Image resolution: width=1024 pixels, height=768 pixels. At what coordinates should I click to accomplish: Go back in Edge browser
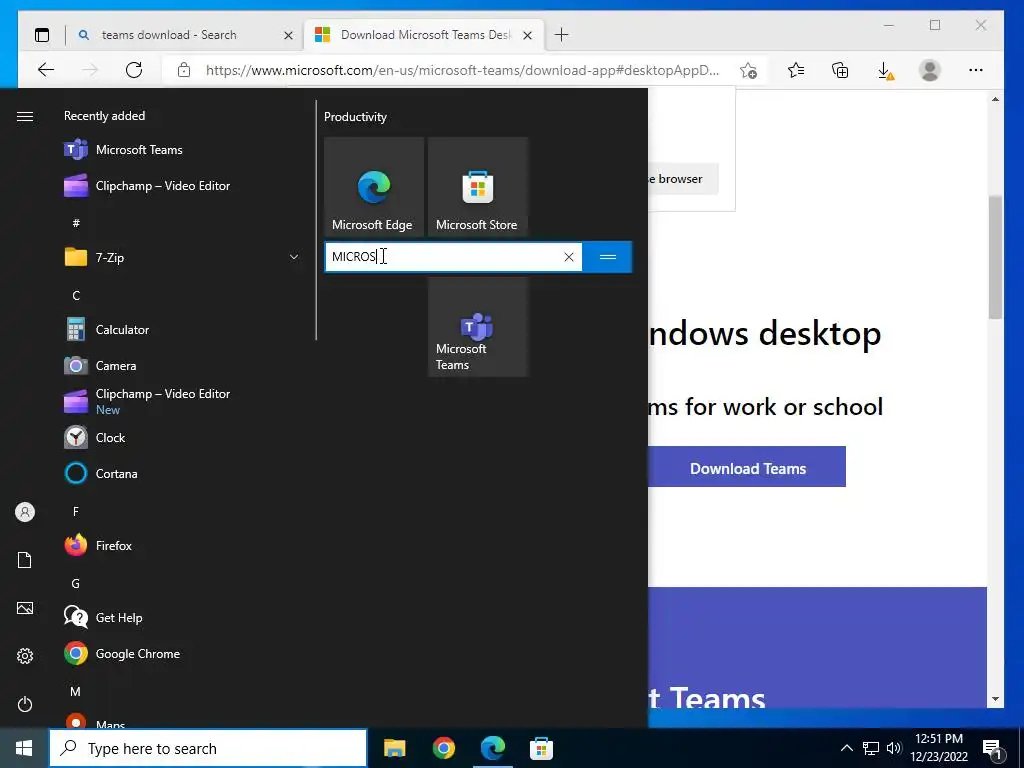(x=46, y=70)
